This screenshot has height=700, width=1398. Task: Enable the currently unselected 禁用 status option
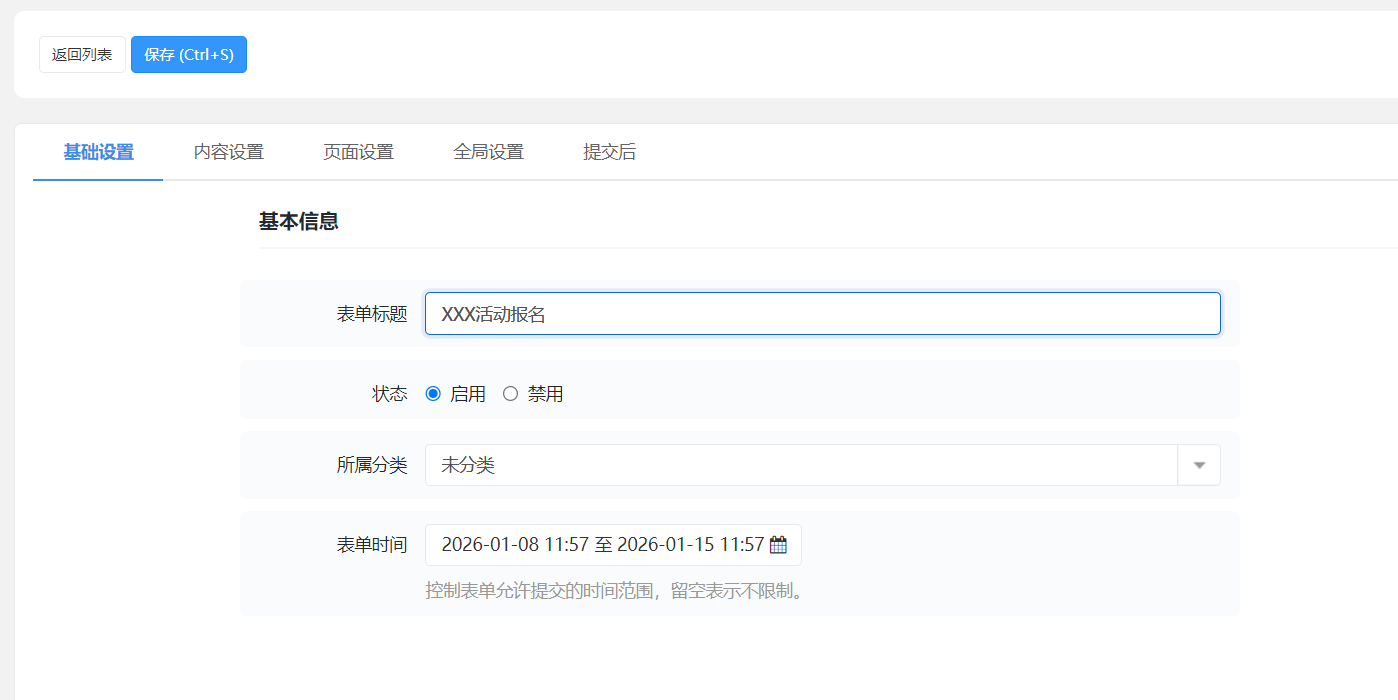511,393
